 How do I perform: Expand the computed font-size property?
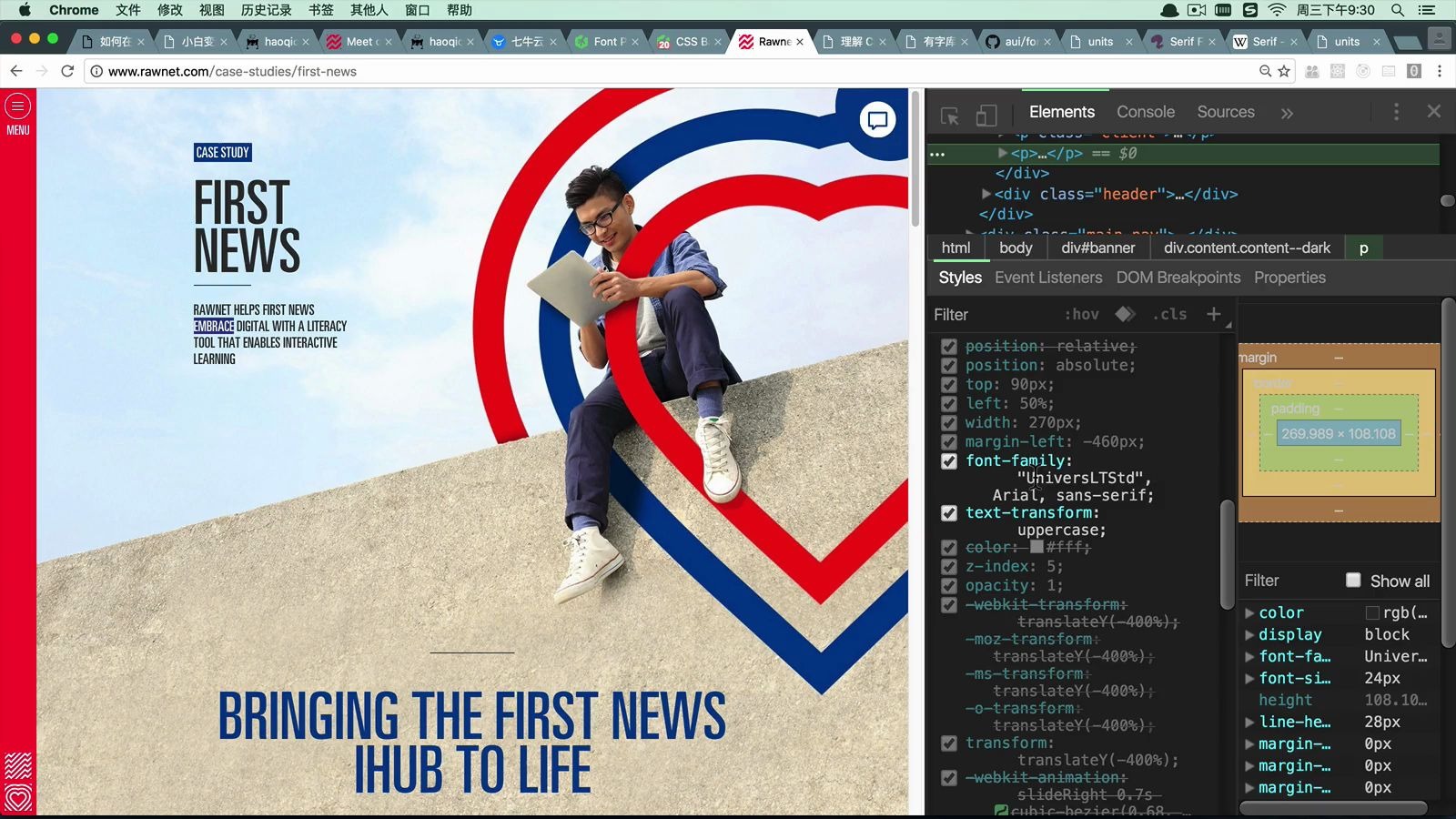pos(1249,679)
